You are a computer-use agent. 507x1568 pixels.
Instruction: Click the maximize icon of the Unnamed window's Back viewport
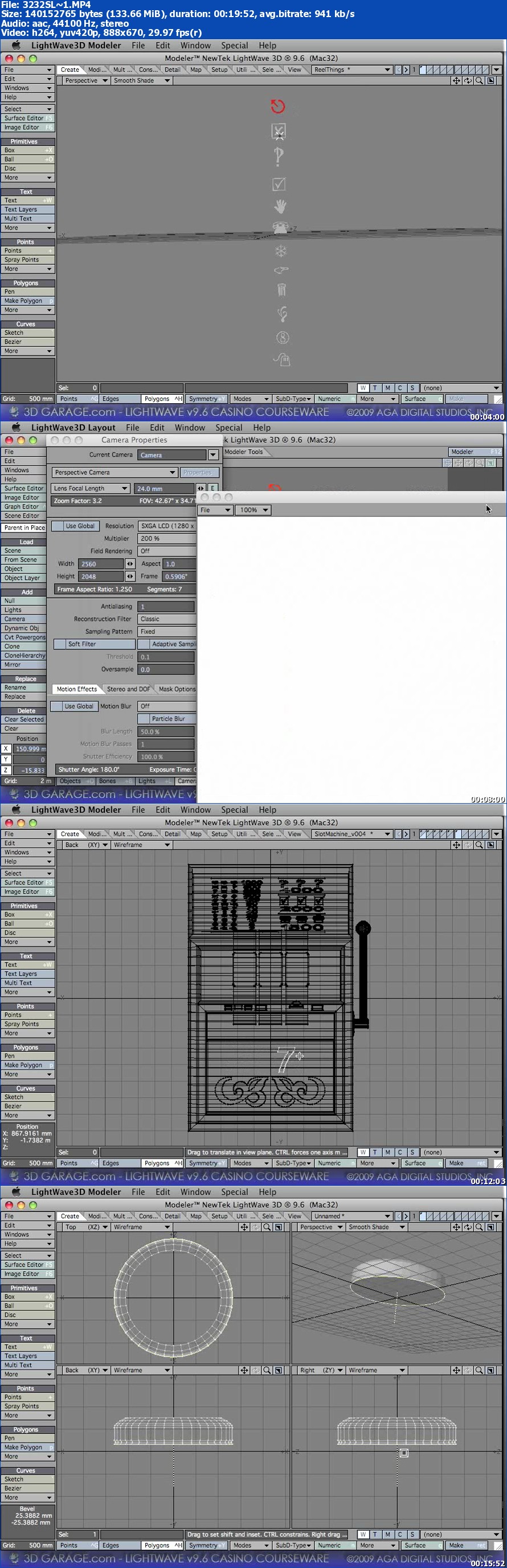click(279, 1370)
